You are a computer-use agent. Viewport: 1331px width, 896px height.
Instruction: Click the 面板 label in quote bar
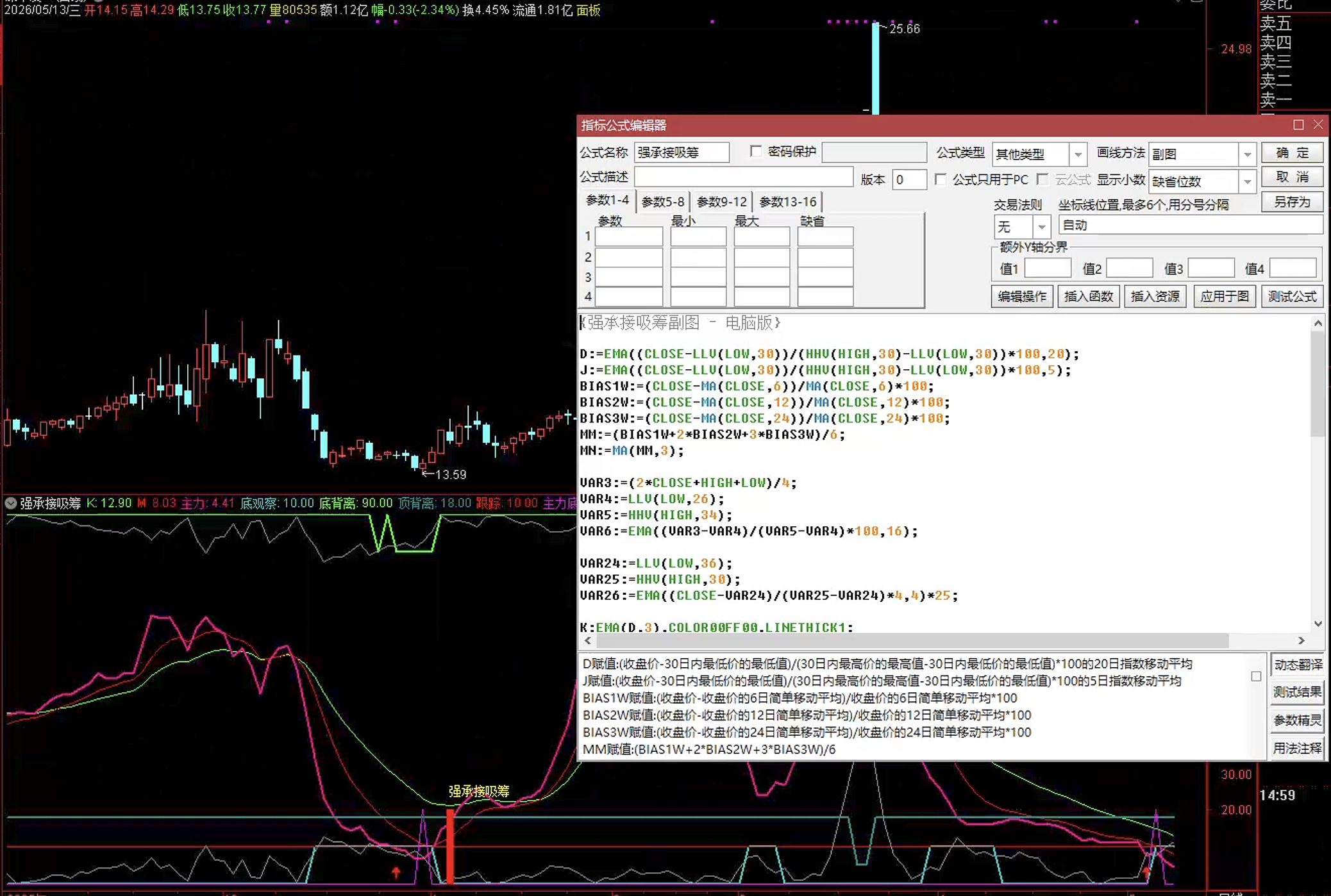[x=589, y=10]
